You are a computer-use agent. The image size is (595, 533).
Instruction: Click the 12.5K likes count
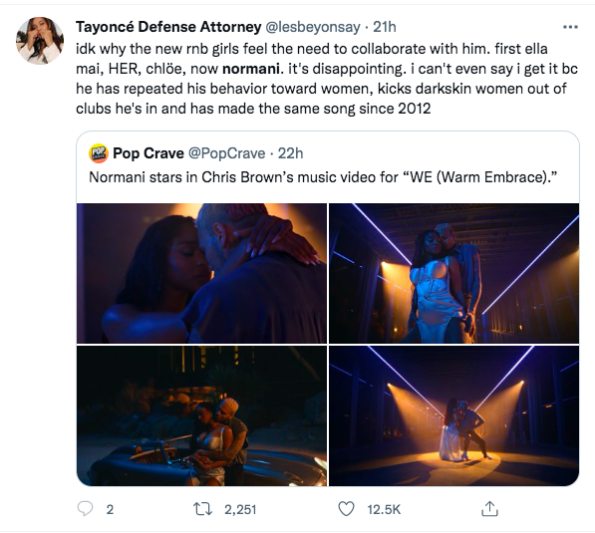384,509
